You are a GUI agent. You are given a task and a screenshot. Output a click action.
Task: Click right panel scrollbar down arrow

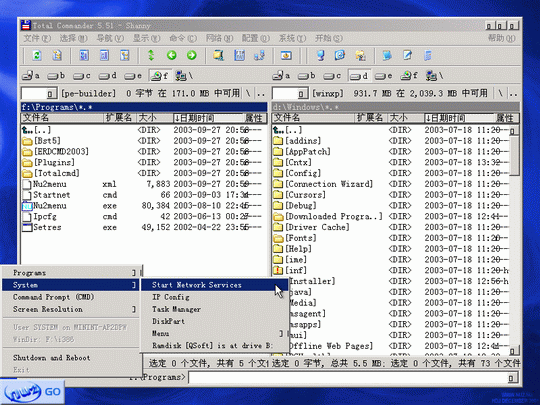[x=513, y=351]
